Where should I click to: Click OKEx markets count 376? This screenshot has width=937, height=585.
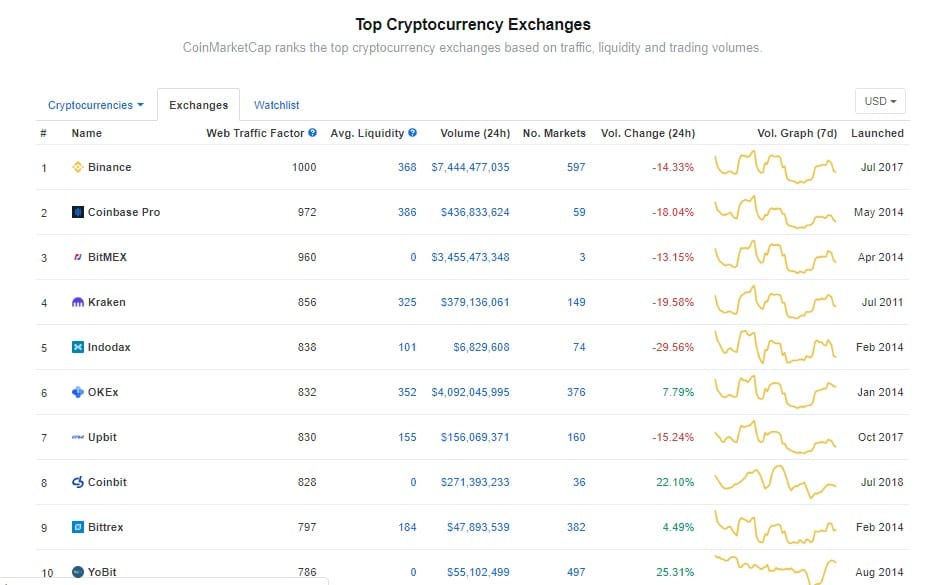pos(576,392)
